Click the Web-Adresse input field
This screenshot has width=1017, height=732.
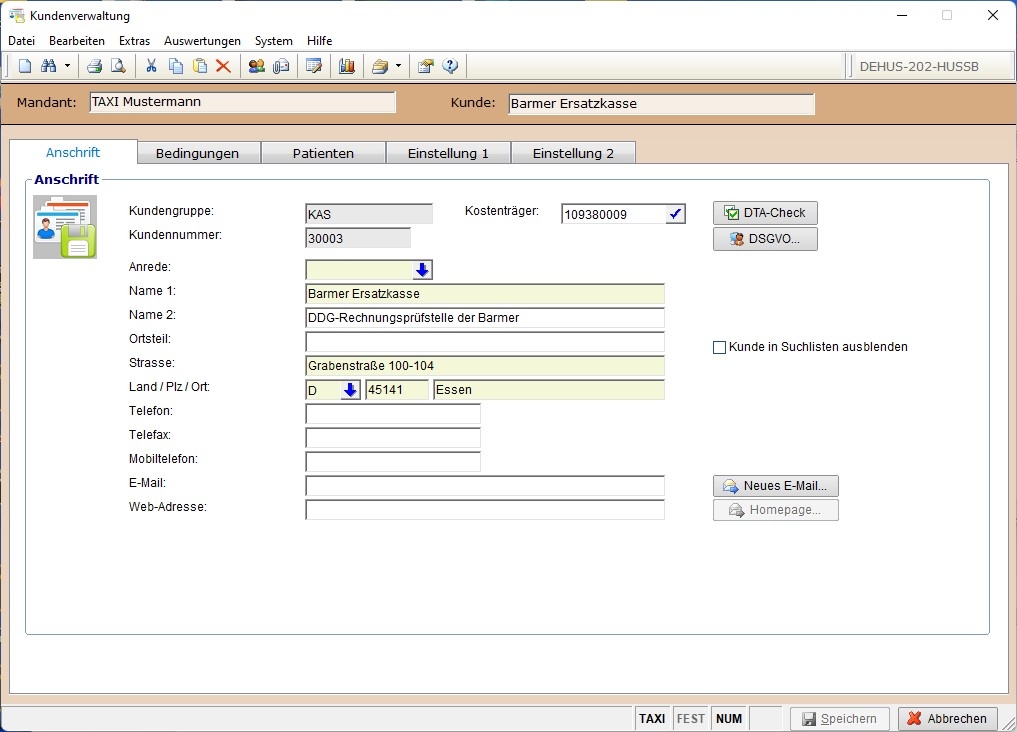point(485,510)
